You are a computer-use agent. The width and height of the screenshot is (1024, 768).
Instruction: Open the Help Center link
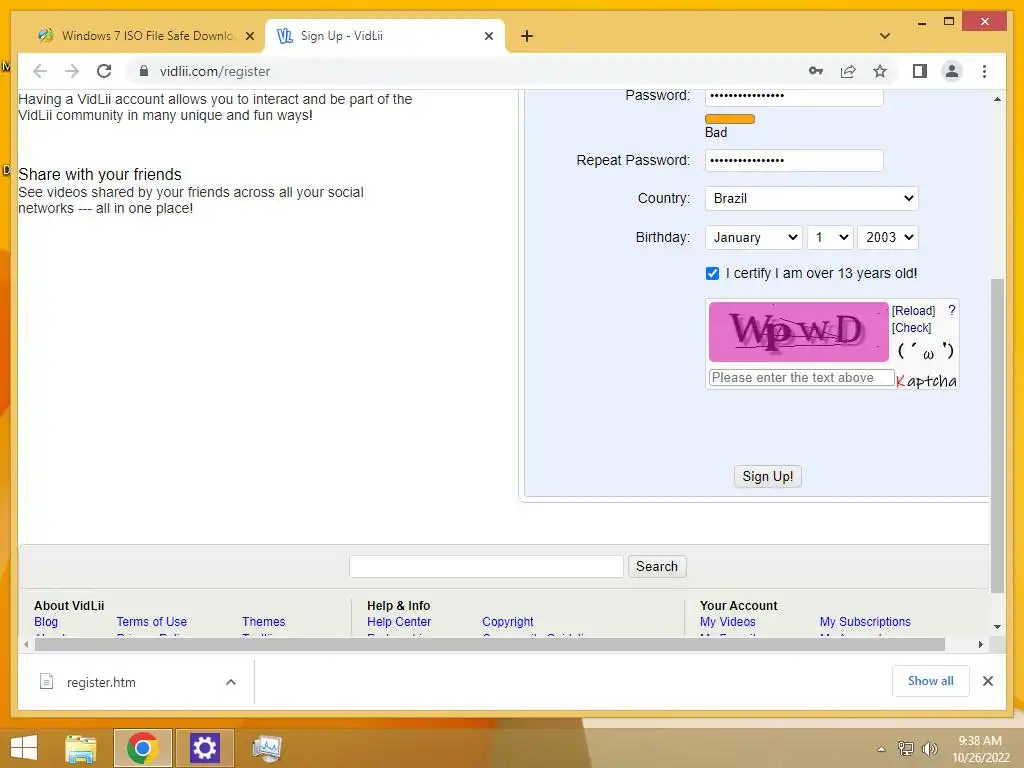(399, 622)
